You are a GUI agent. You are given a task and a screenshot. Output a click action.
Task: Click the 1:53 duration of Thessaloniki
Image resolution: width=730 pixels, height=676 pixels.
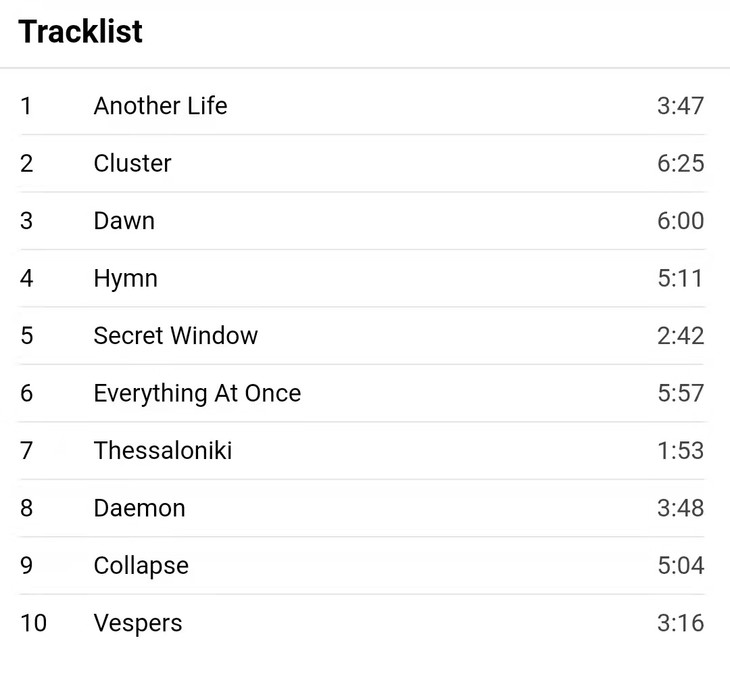click(680, 451)
